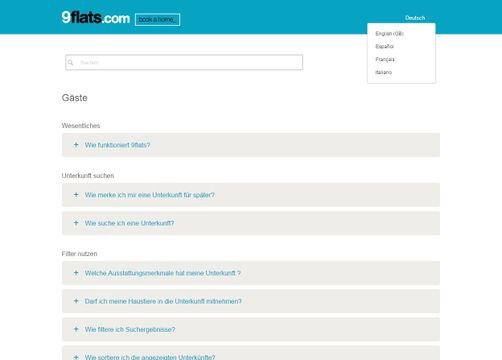Screen dimensions: 502x360
Task: Click the 'Gäste' page heading
Action: [x=75, y=98]
